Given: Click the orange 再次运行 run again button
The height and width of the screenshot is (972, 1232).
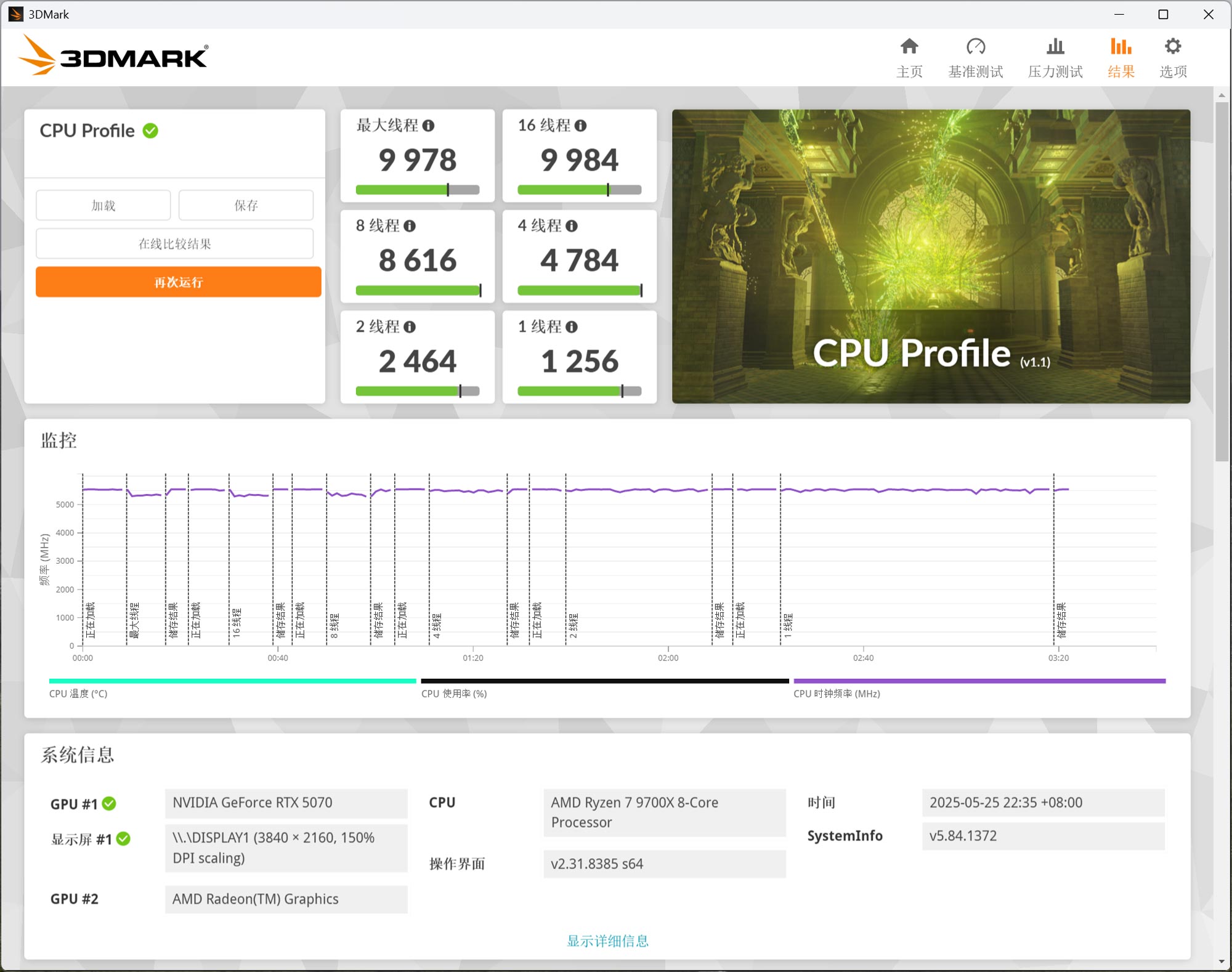Looking at the screenshot, I should point(178,282).
